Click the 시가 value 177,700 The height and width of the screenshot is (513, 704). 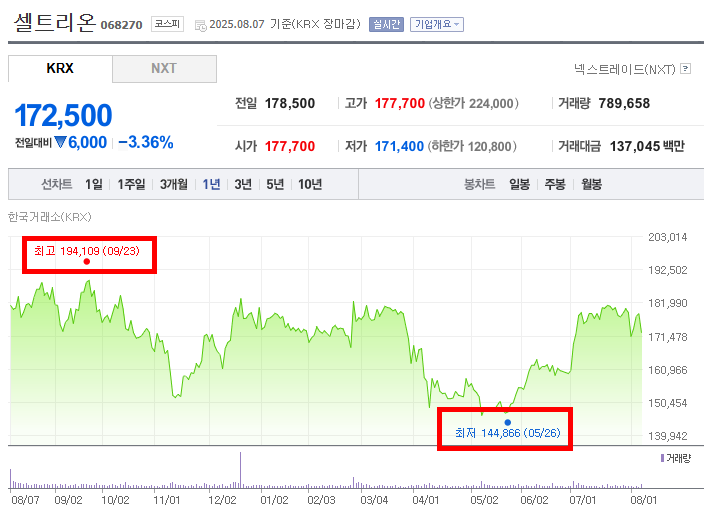pos(290,146)
